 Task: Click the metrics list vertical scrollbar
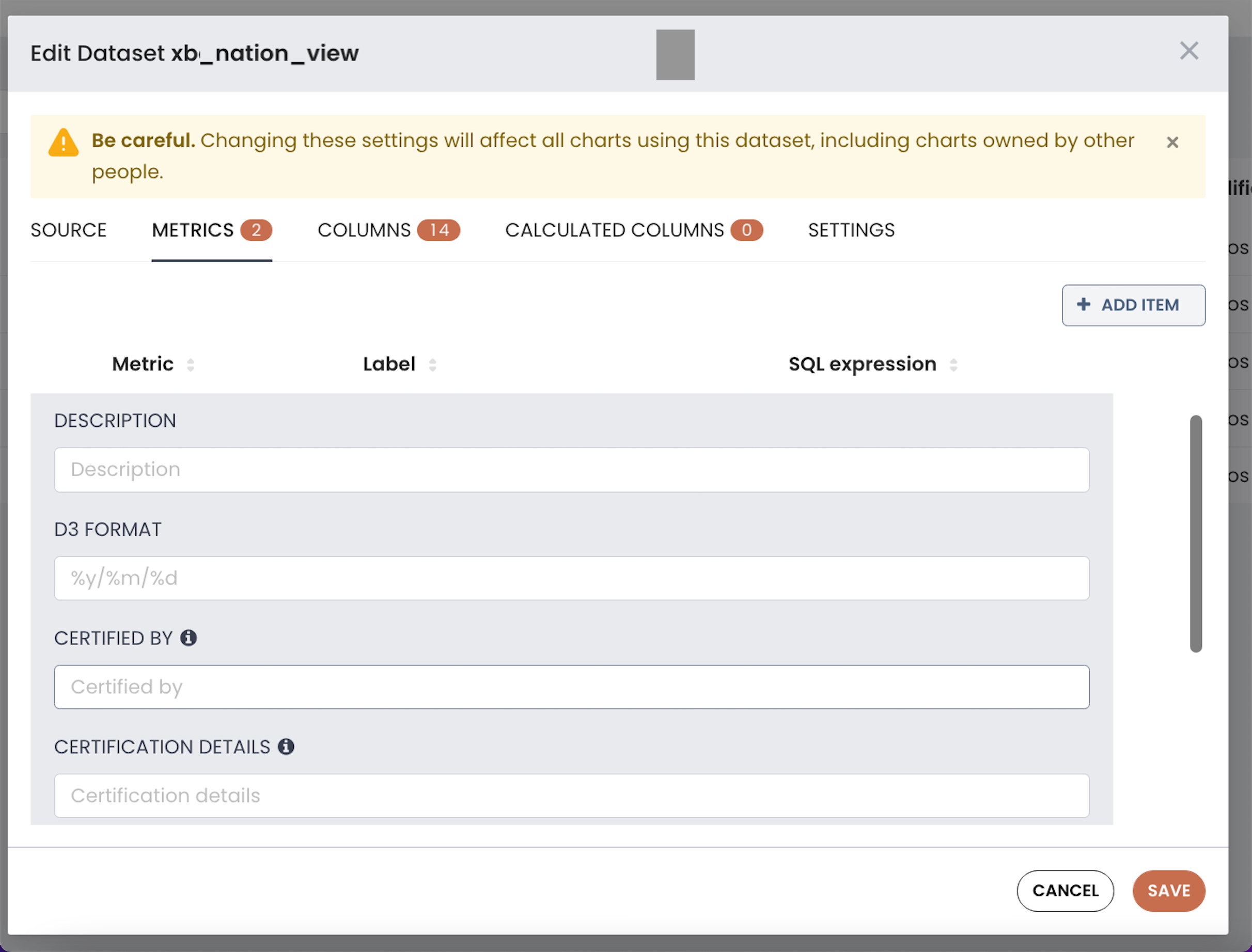(1195, 533)
